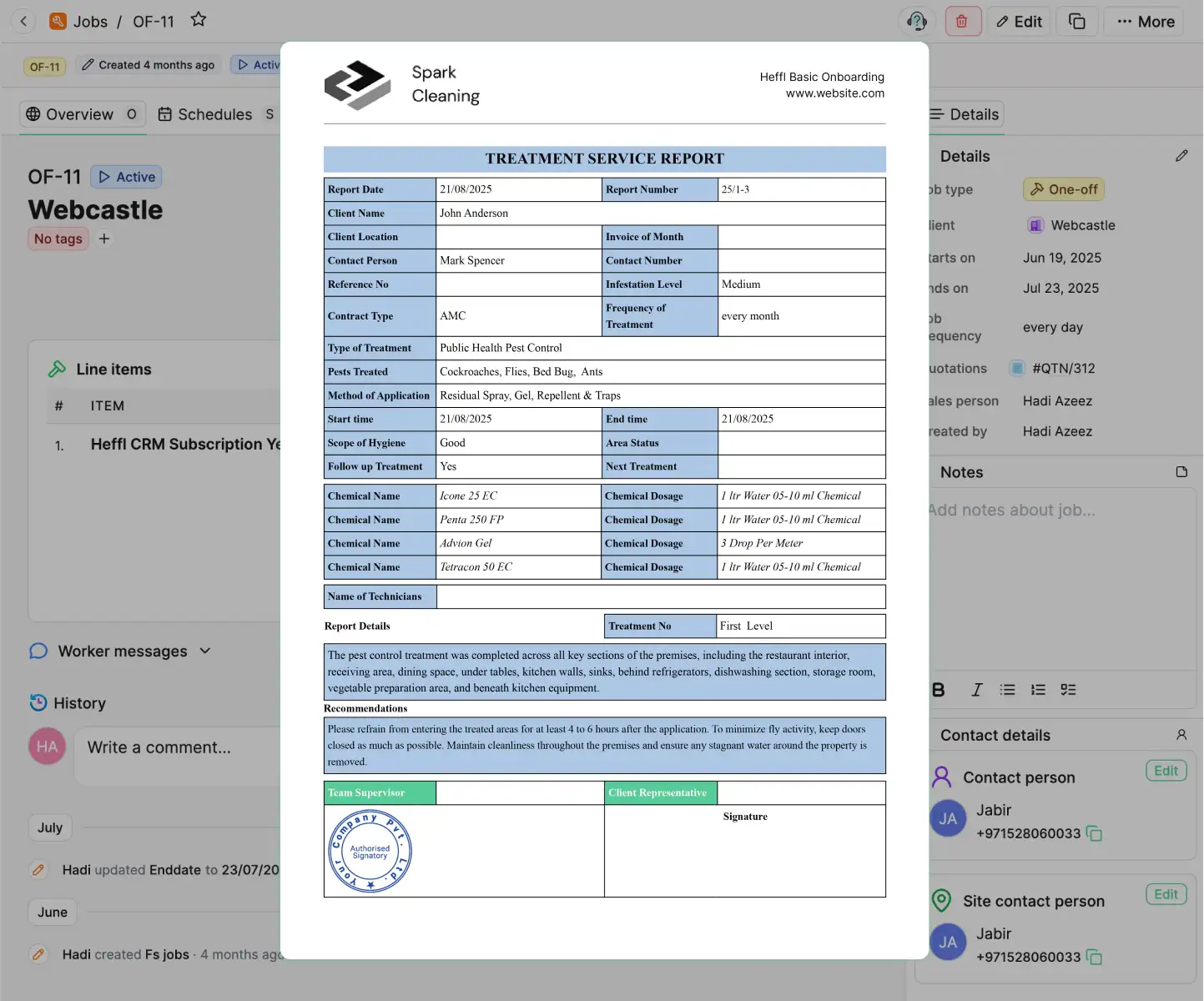Screen dimensions: 1204x1001
Task: Toggle italic formatting in Notes
Action: (976, 690)
